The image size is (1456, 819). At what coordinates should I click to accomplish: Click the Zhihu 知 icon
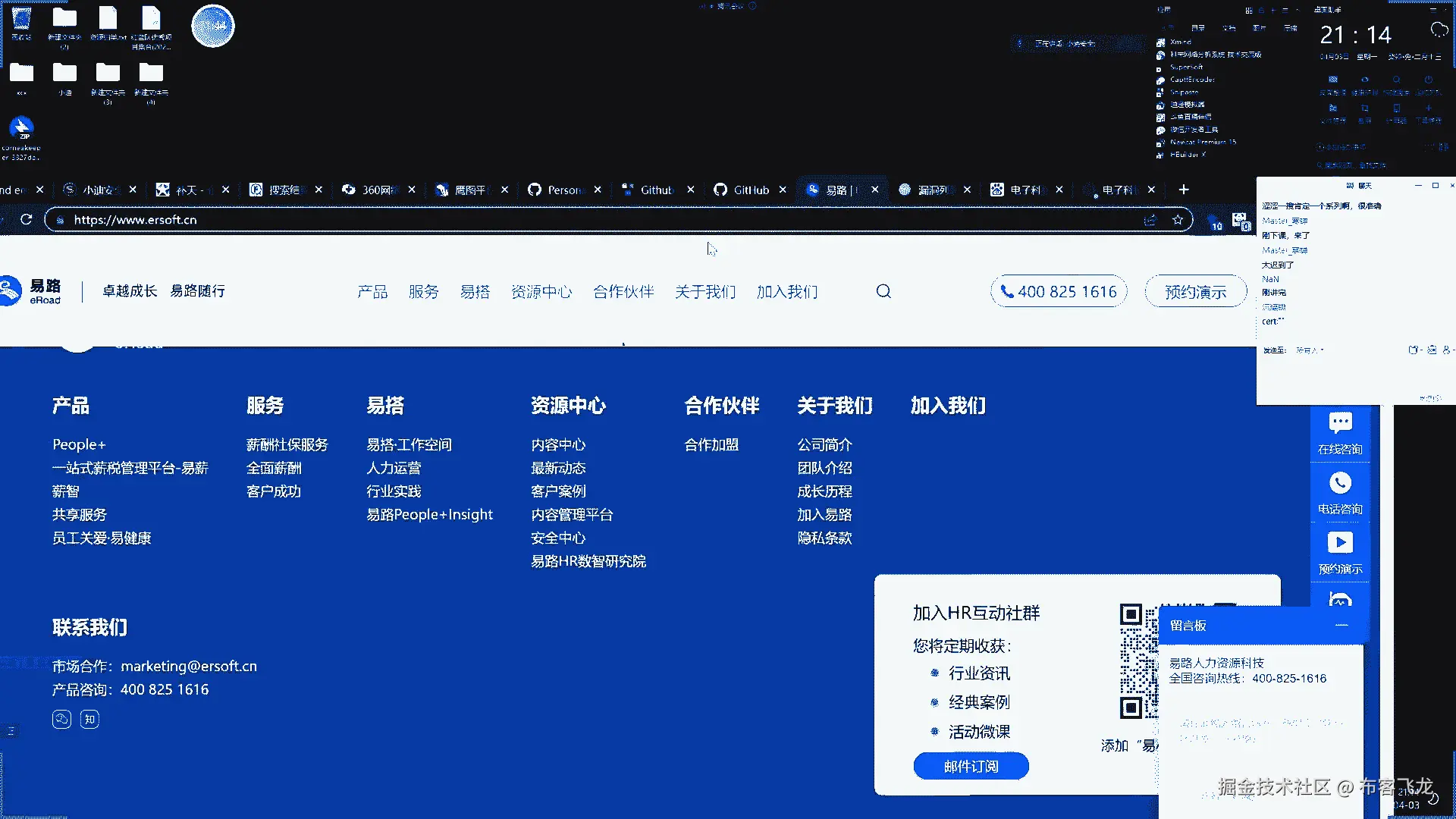89,719
